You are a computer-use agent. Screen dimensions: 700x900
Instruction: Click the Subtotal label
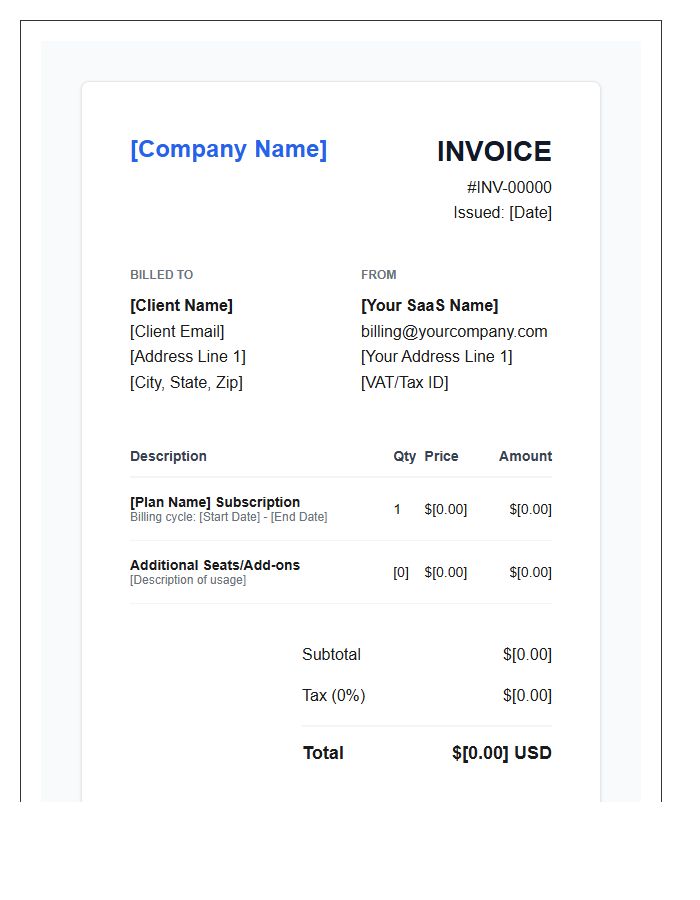click(x=332, y=654)
